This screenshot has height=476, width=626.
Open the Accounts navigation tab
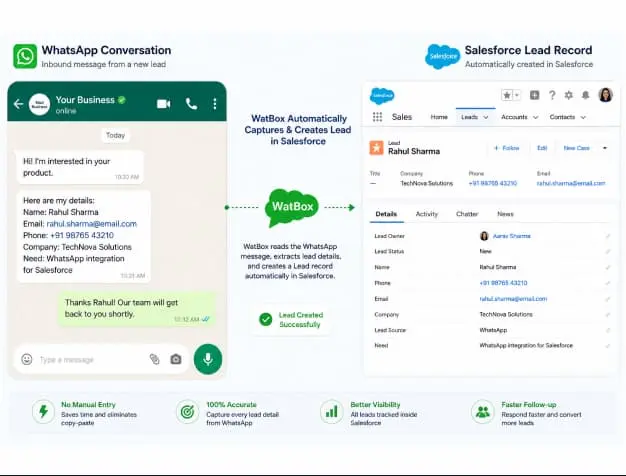514,117
